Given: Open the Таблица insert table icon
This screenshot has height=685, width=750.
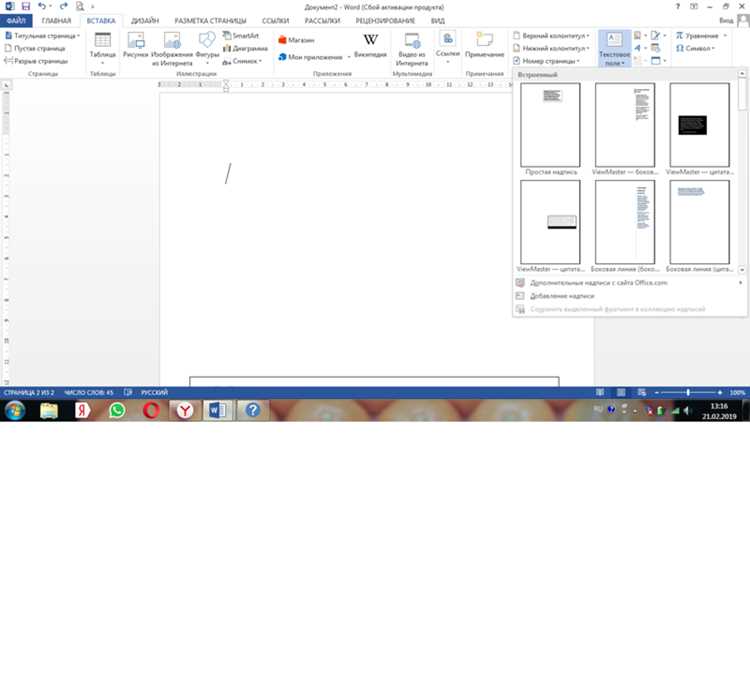Looking at the screenshot, I should click(x=102, y=48).
